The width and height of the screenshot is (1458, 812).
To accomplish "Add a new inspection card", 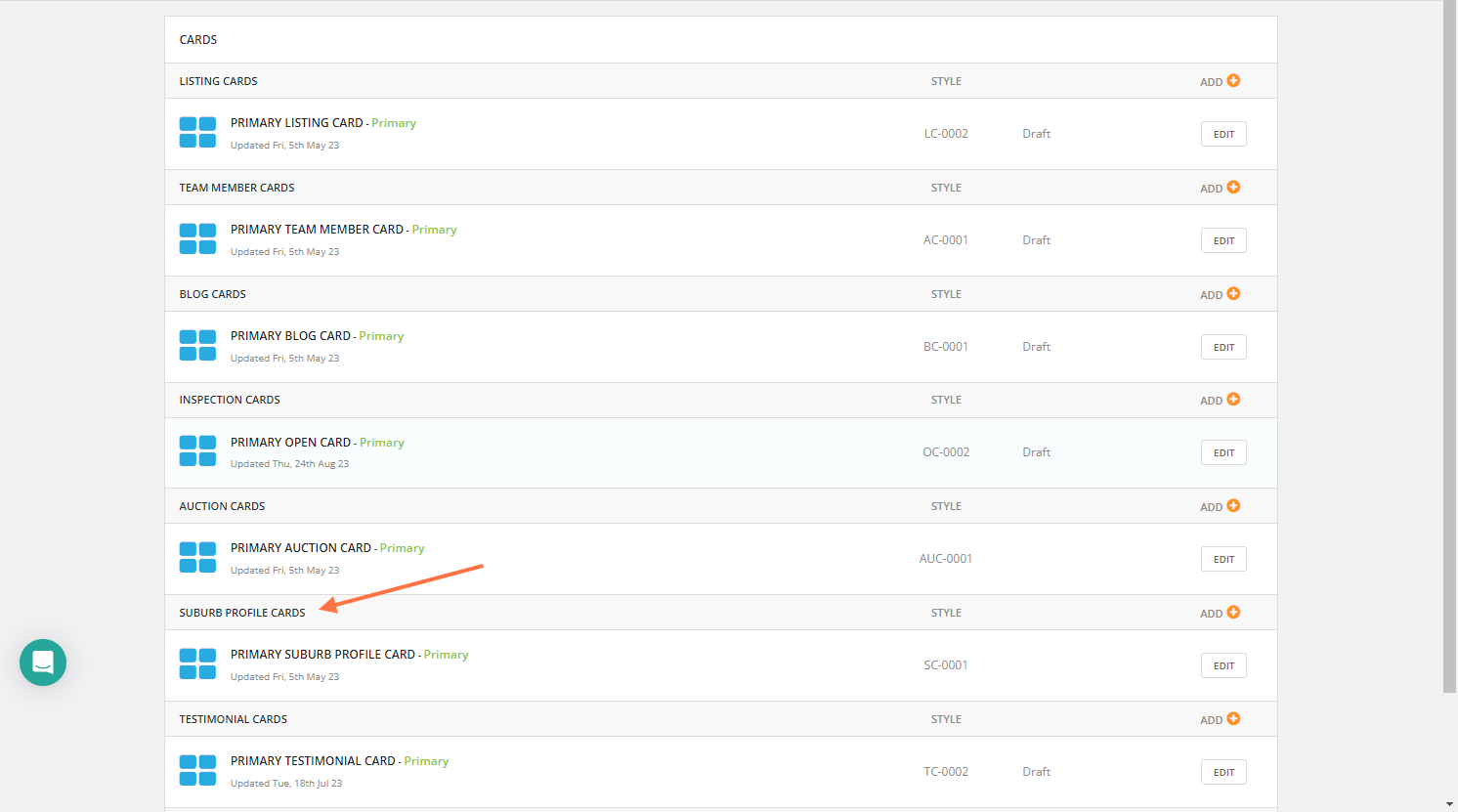I will coord(1220,400).
